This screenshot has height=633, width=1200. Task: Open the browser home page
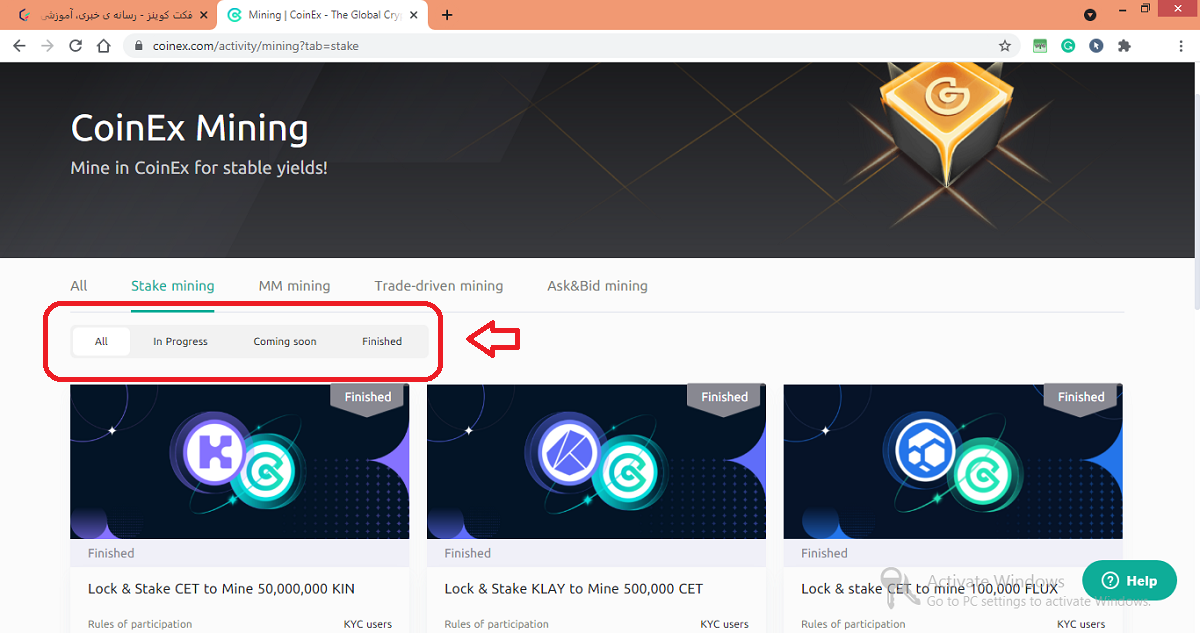103,46
